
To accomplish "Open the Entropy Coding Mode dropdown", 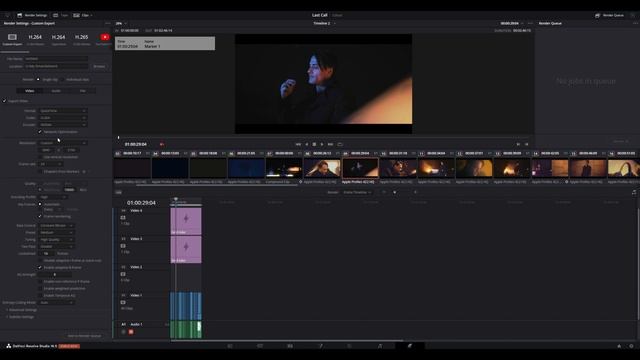I will pyautogui.click(x=56, y=302).
